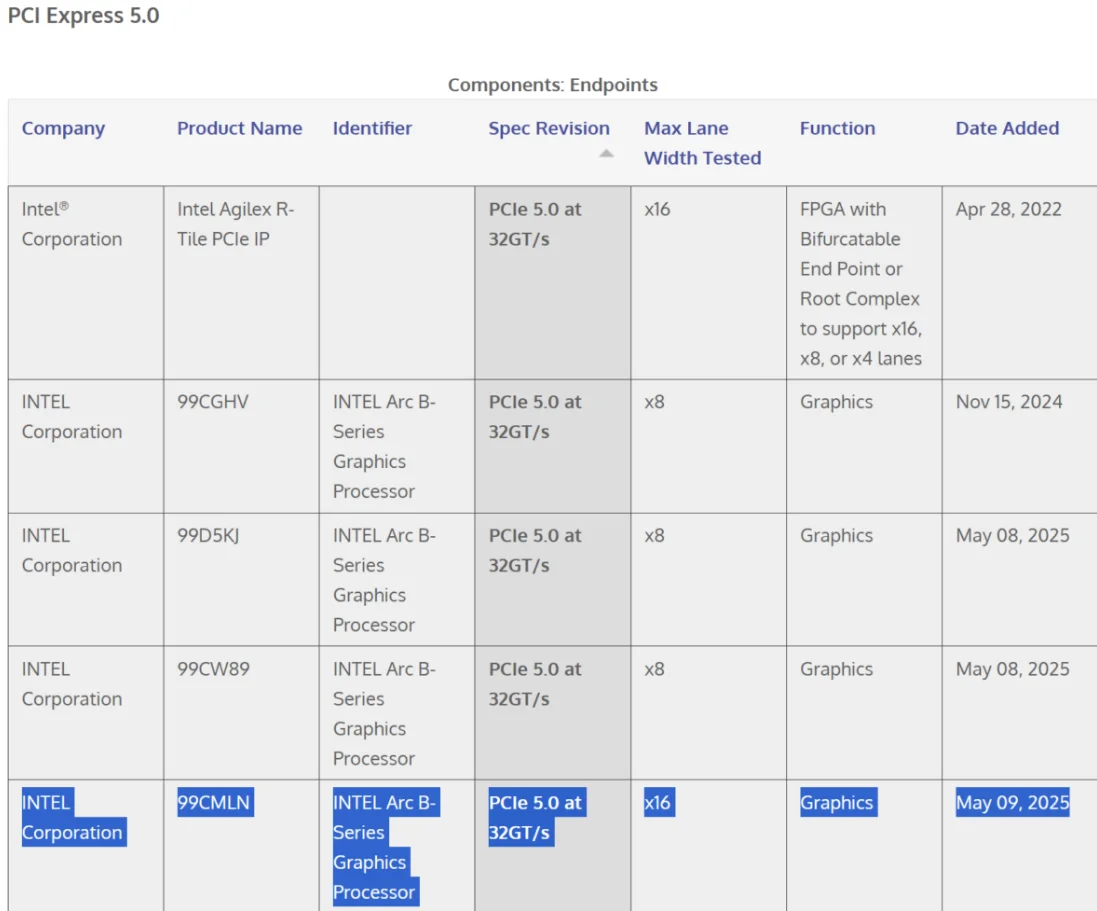Click the highlighted May 09, 2025 date
The image size is (1097, 911).
[1012, 802]
